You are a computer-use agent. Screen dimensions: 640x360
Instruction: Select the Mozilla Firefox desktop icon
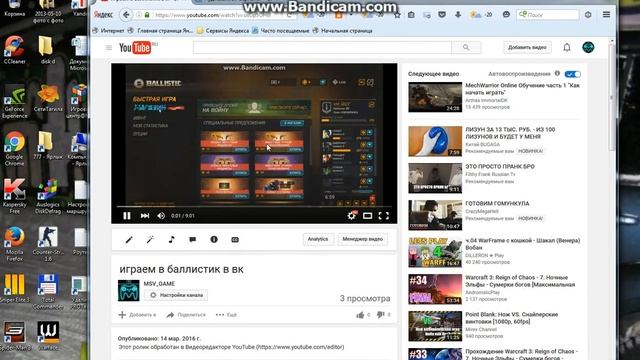pos(14,244)
